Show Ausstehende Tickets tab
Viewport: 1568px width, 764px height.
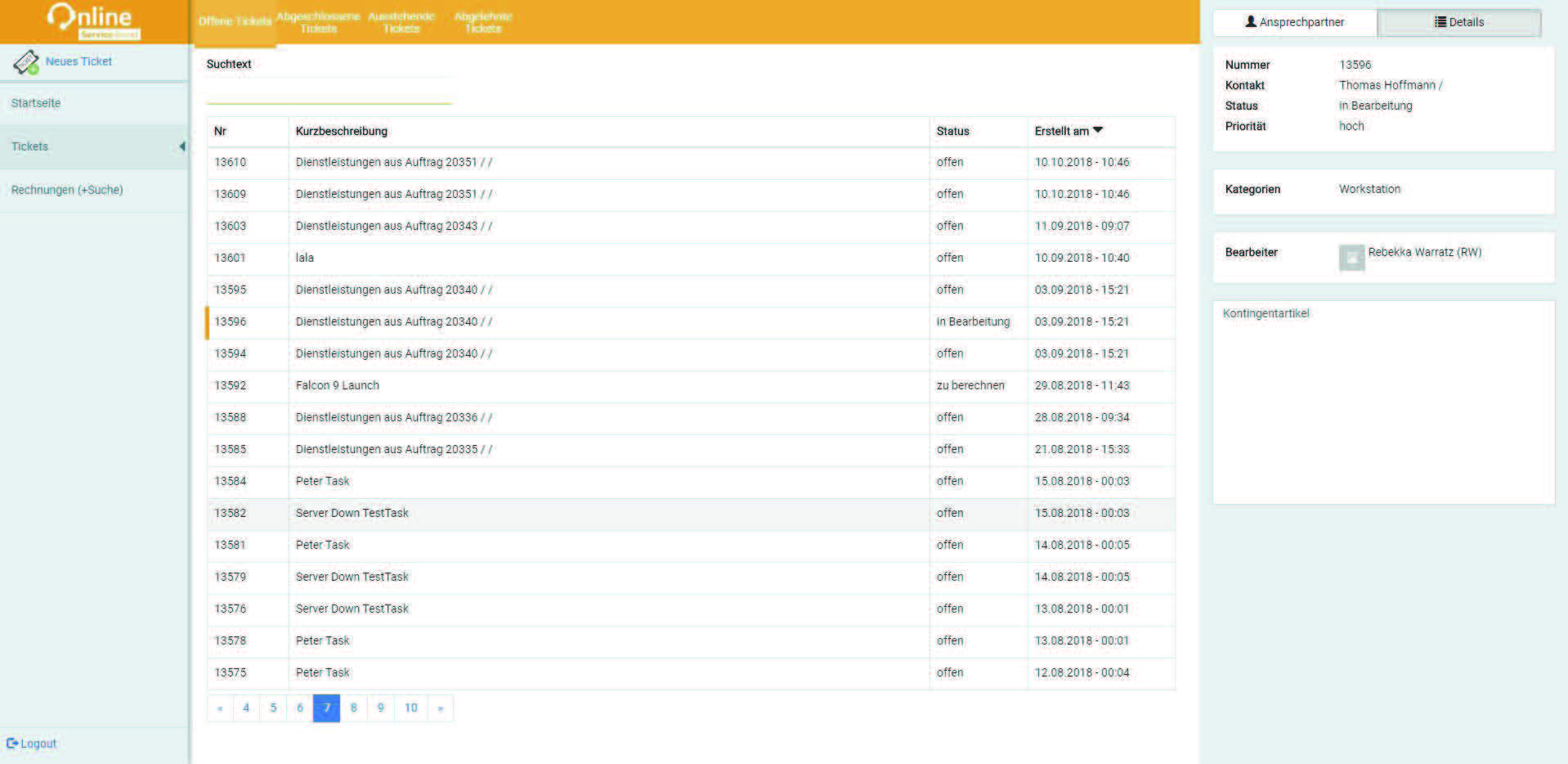coord(401,22)
